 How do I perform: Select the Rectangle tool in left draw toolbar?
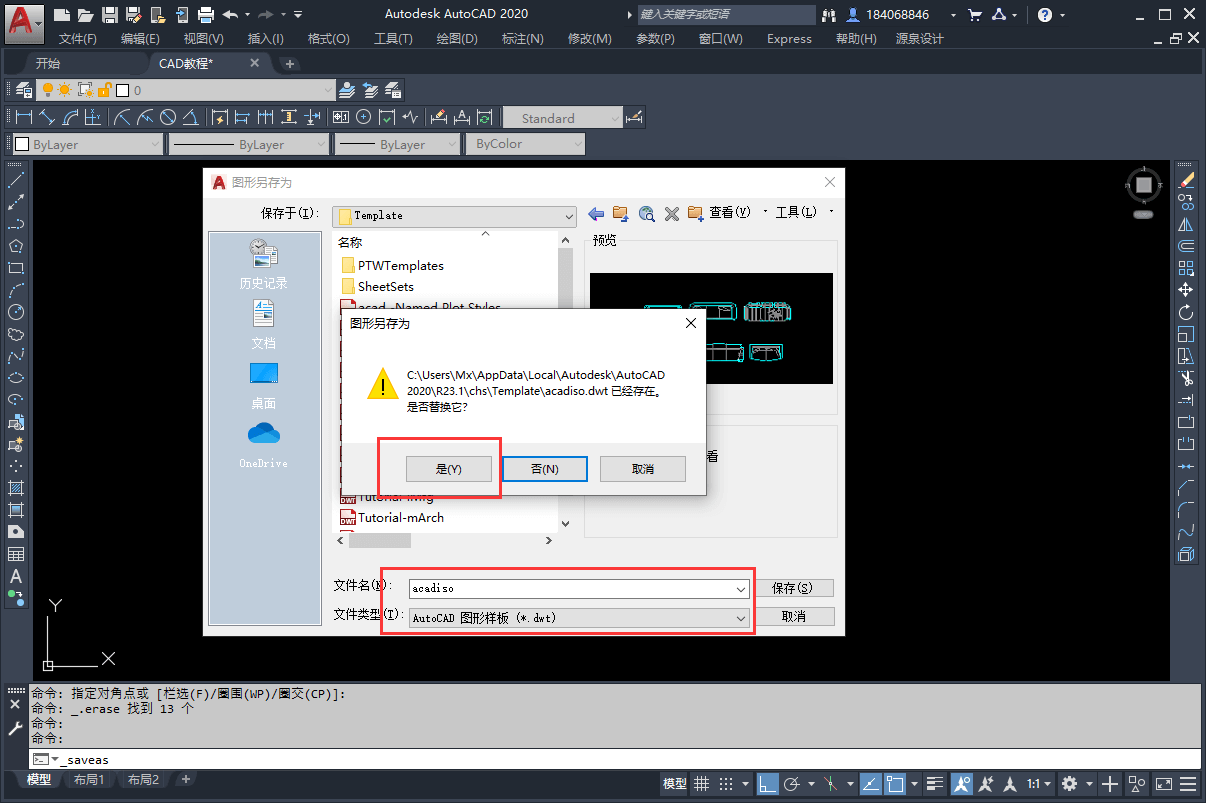click(x=16, y=268)
